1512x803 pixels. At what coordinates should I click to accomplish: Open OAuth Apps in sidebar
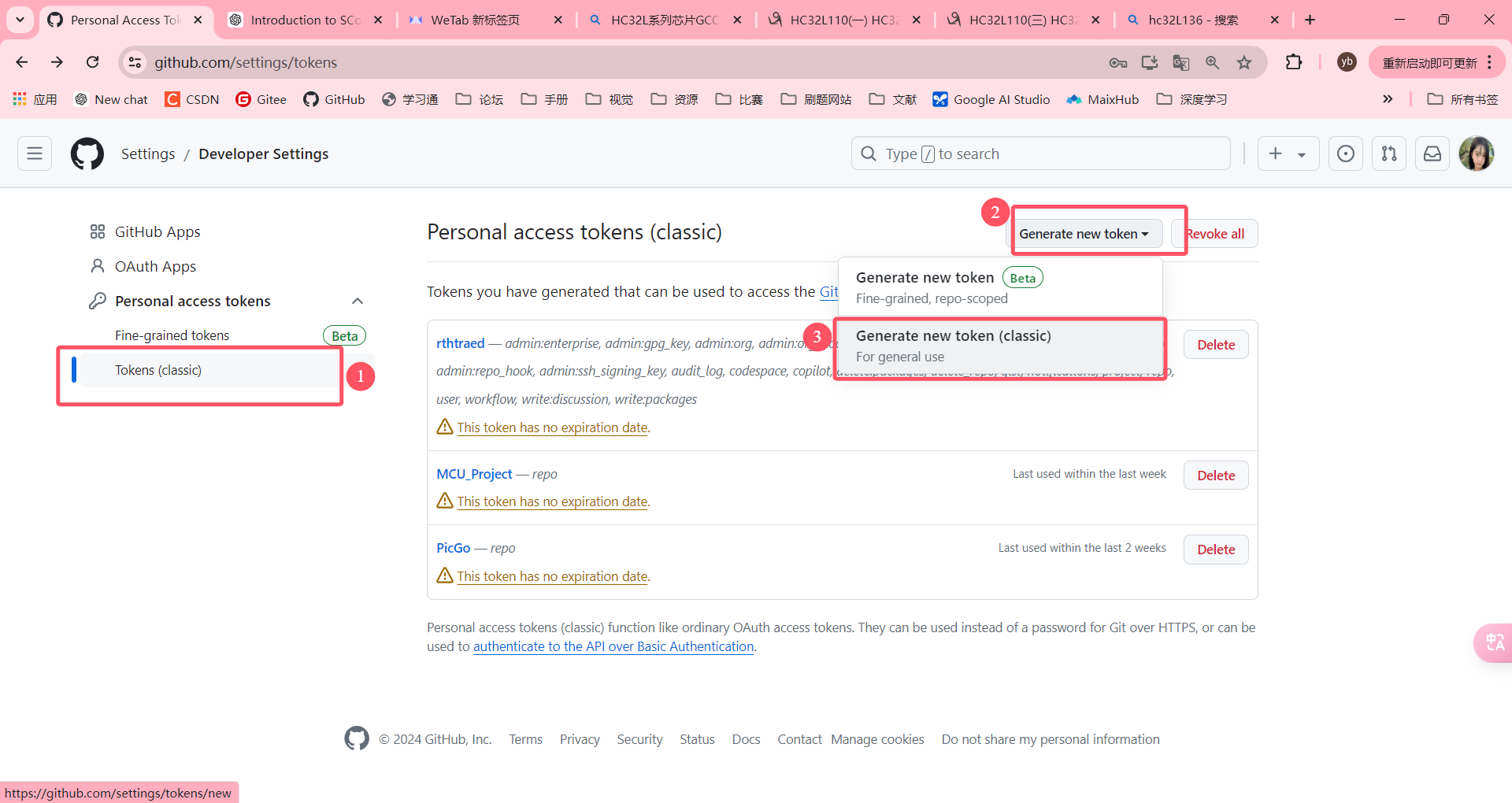click(155, 266)
